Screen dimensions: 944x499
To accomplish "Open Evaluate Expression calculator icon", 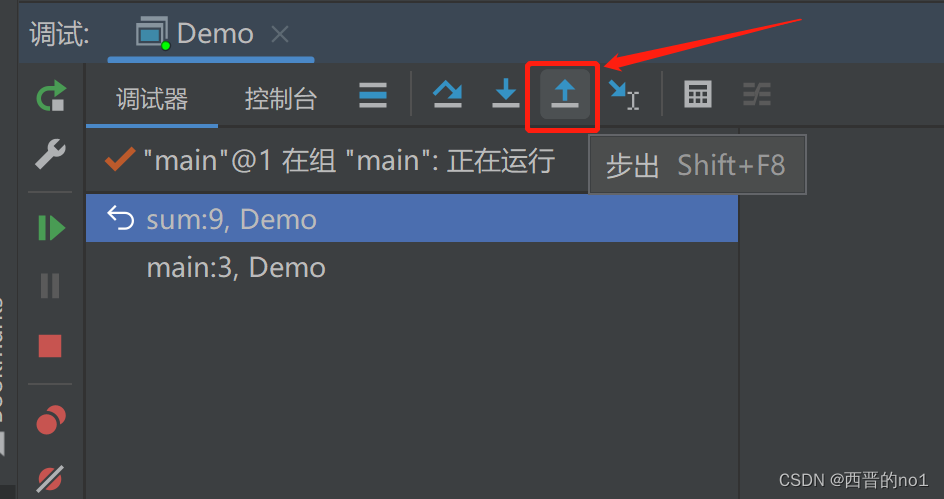I will click(698, 95).
